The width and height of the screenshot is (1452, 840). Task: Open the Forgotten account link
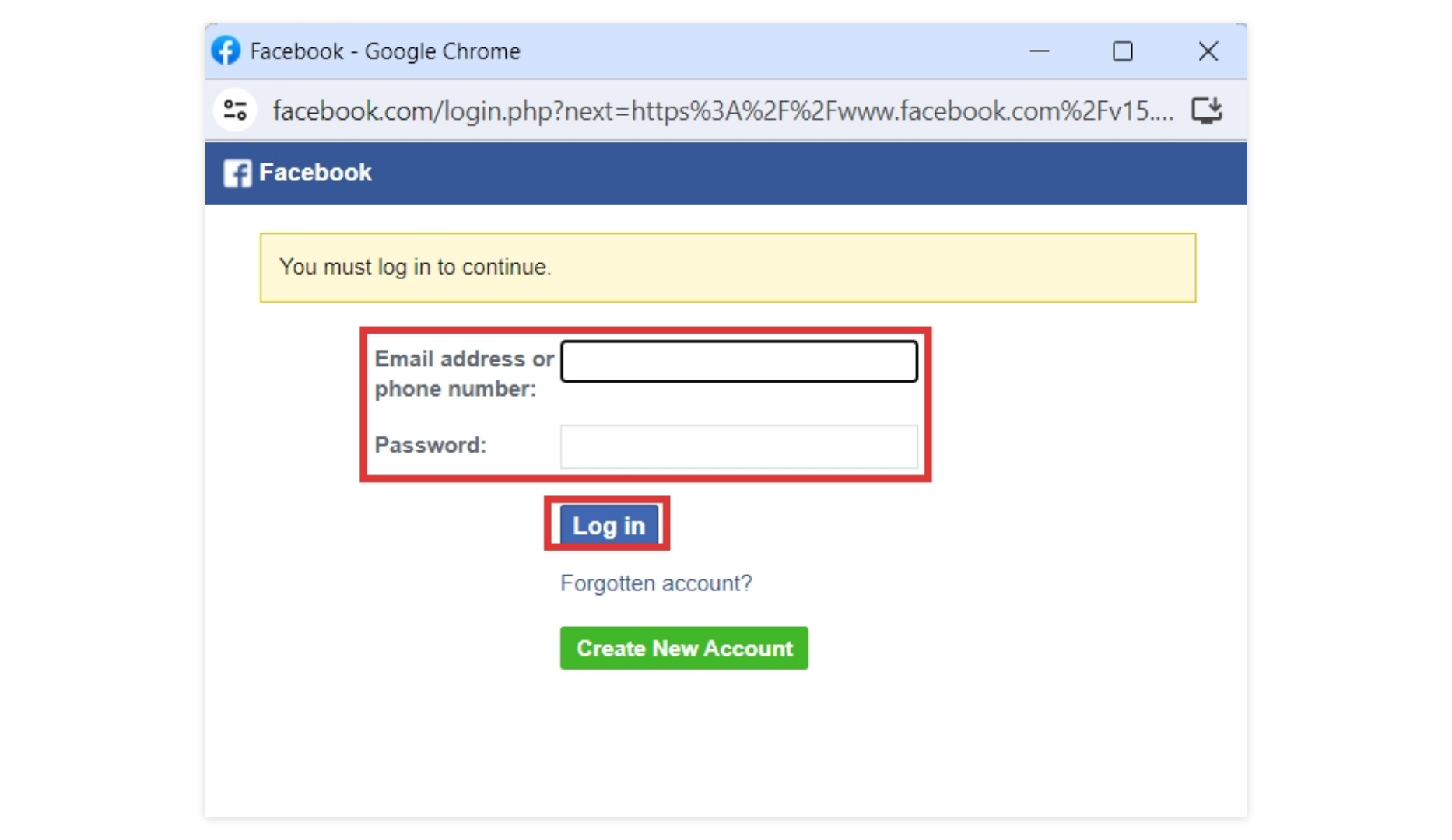coord(656,583)
